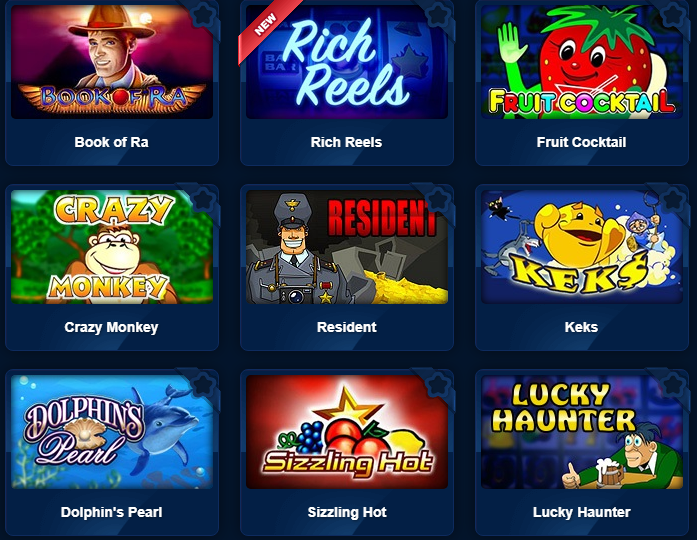
Task: Toggle the star on Fruit Cocktail card
Action: pyautogui.click(x=674, y=15)
